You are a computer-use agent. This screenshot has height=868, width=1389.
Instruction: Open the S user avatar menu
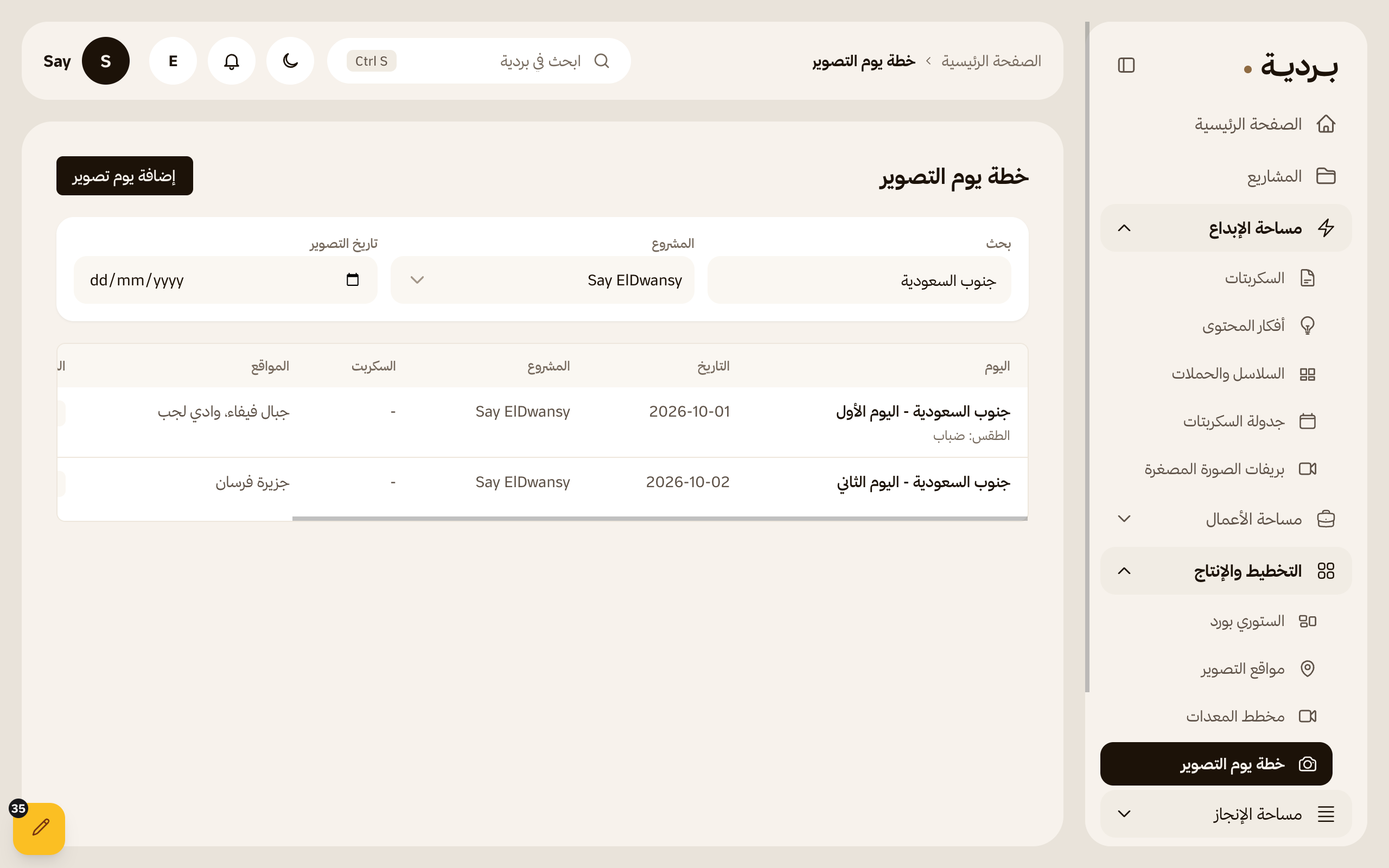106,61
